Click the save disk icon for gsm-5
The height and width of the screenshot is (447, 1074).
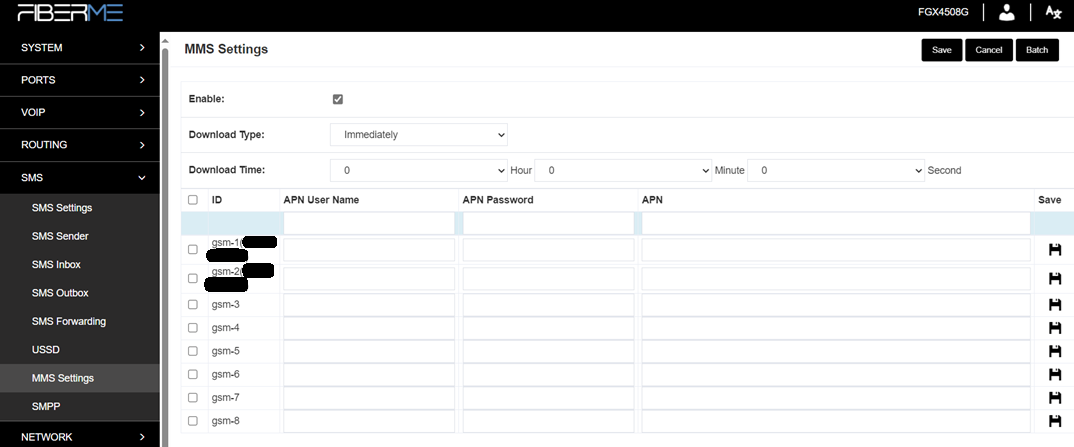[1055, 351]
